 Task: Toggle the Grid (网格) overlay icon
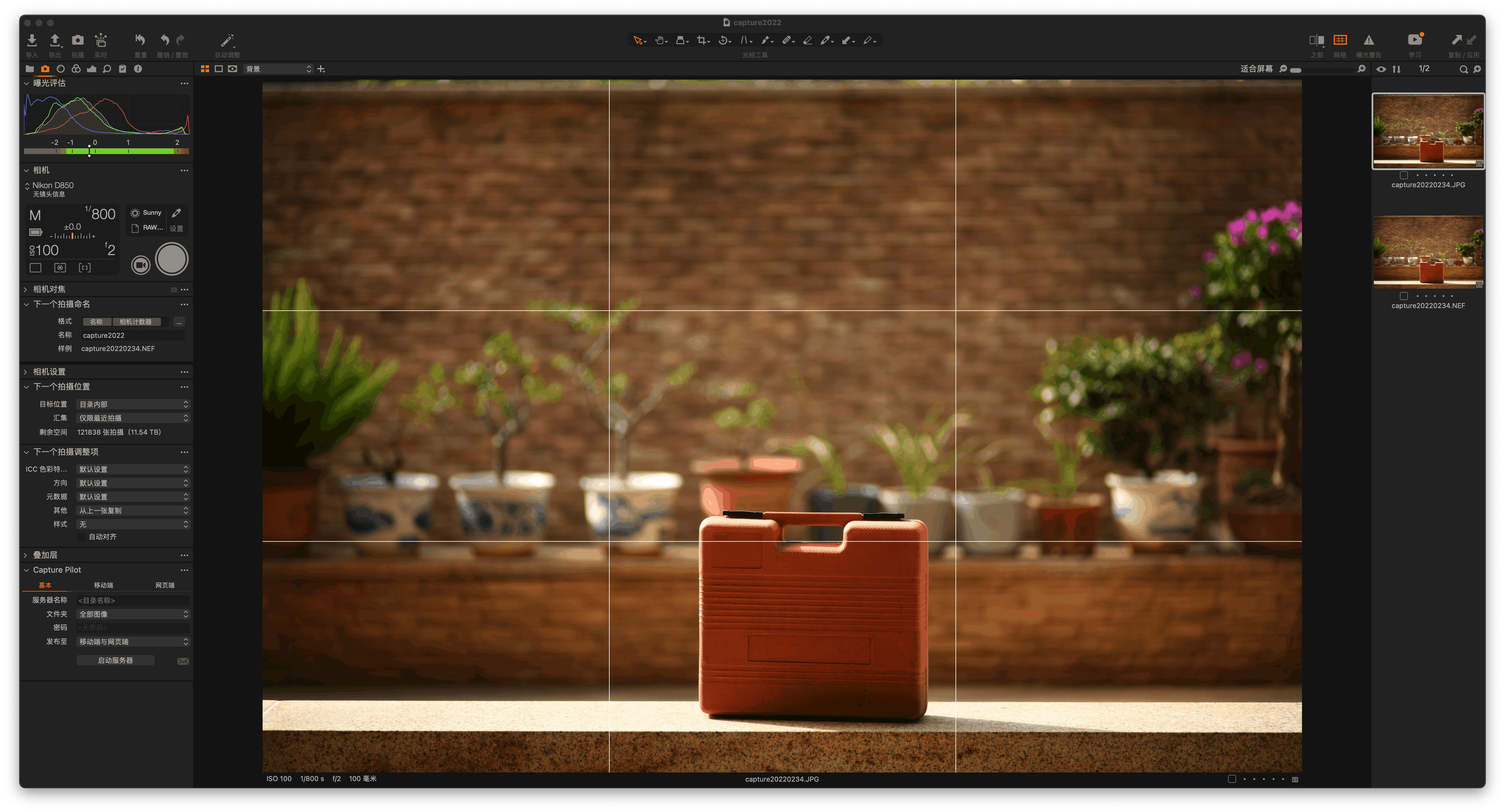coord(1340,40)
